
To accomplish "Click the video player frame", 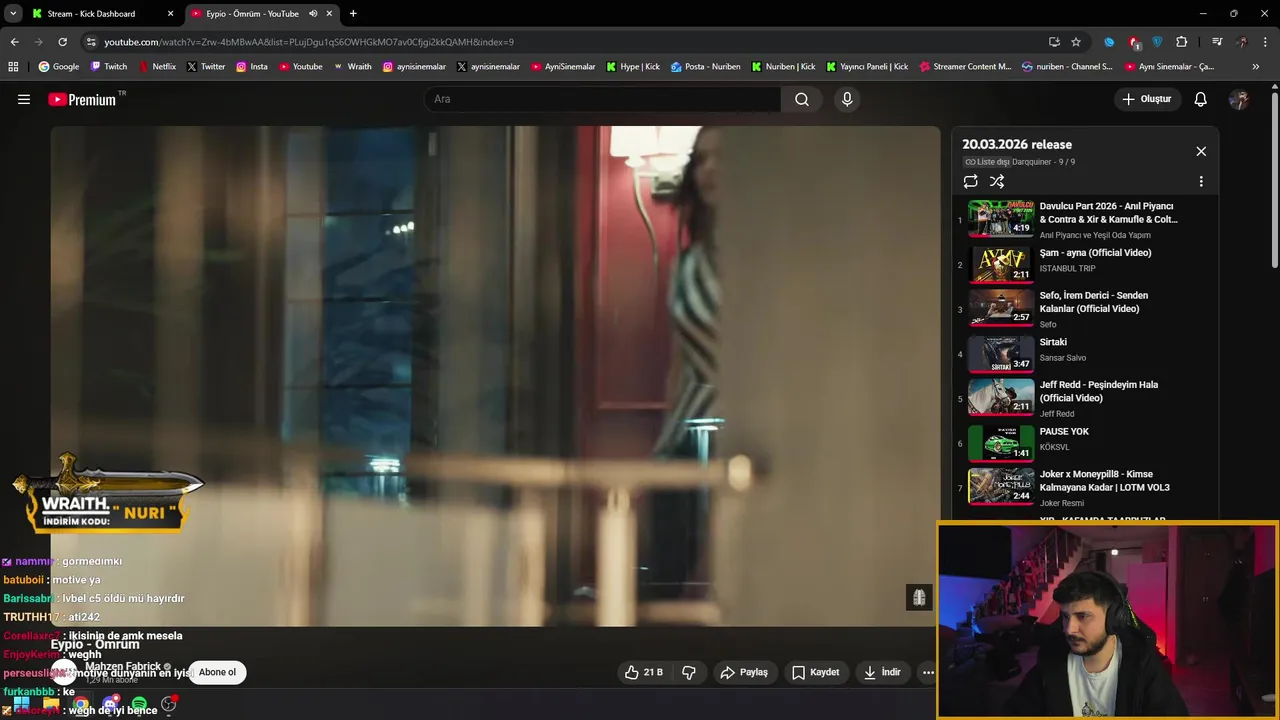I will coord(495,376).
